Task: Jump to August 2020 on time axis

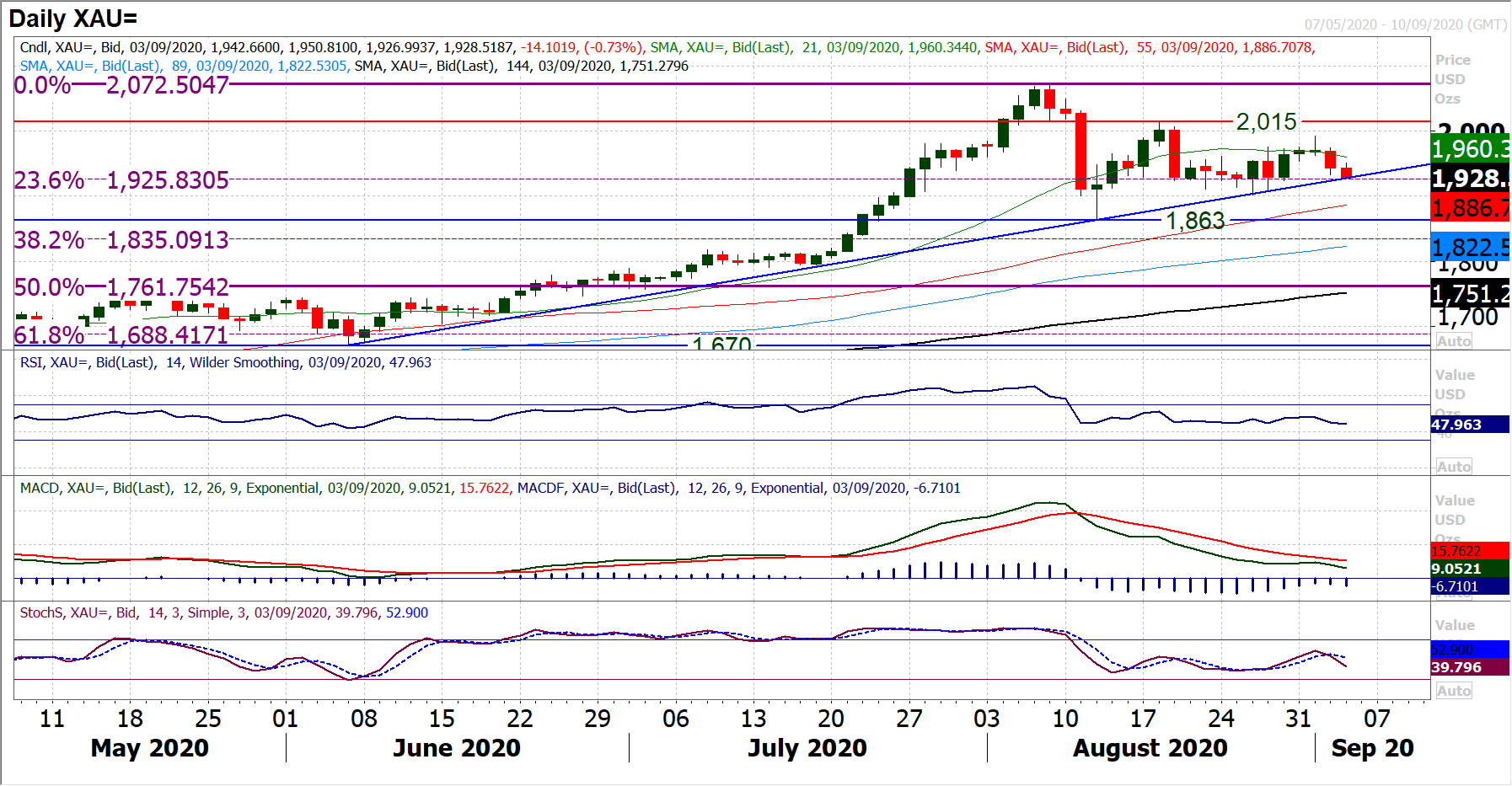Action: (1150, 748)
